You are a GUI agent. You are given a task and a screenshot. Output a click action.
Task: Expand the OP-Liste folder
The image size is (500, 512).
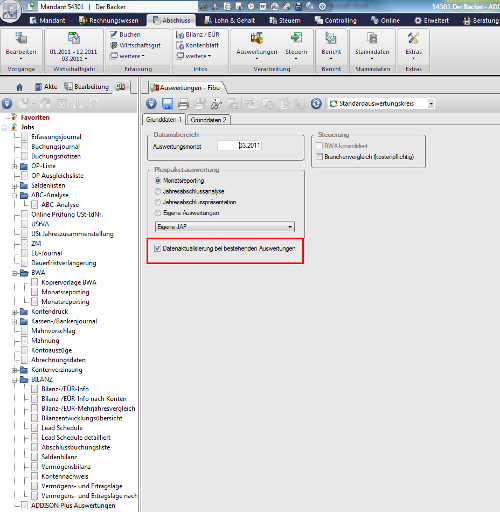click(x=14, y=166)
